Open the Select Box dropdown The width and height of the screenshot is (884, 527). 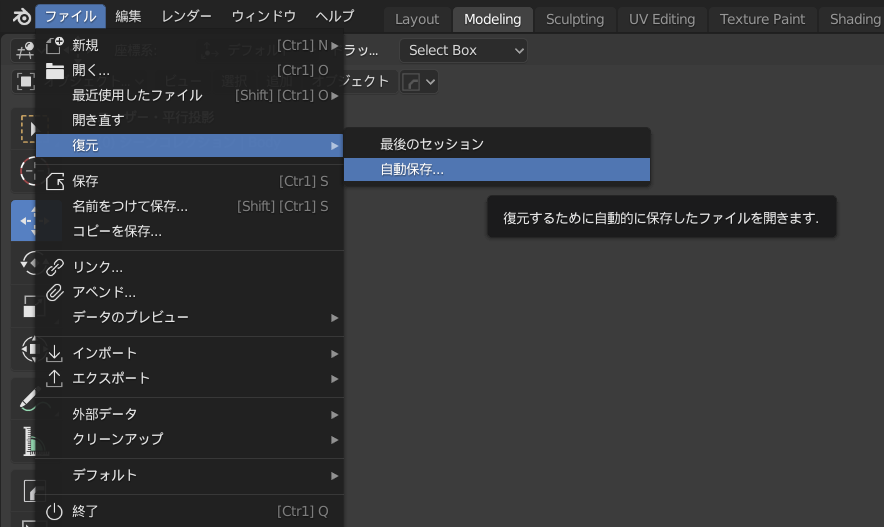tap(463, 50)
